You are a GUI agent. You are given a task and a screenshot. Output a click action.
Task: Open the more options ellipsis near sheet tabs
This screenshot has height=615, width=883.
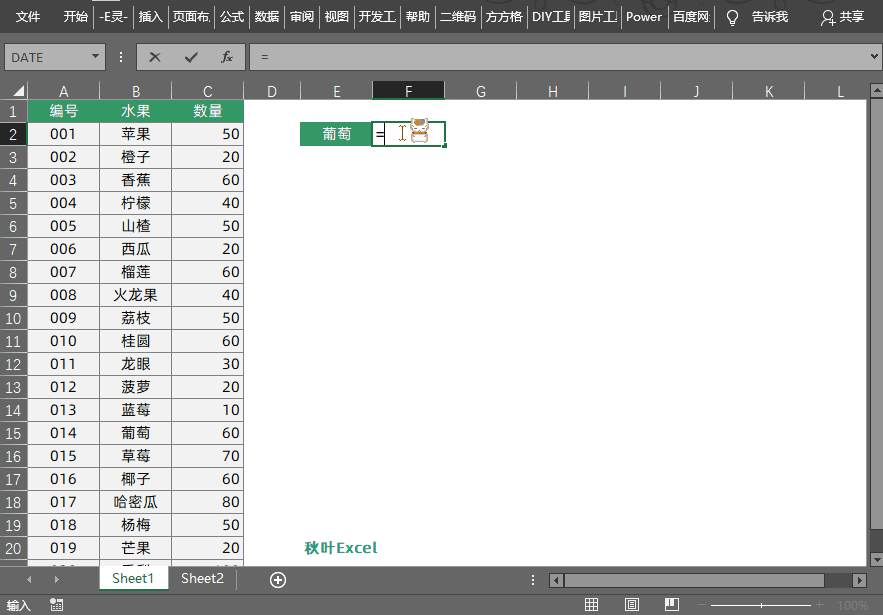[531, 579]
